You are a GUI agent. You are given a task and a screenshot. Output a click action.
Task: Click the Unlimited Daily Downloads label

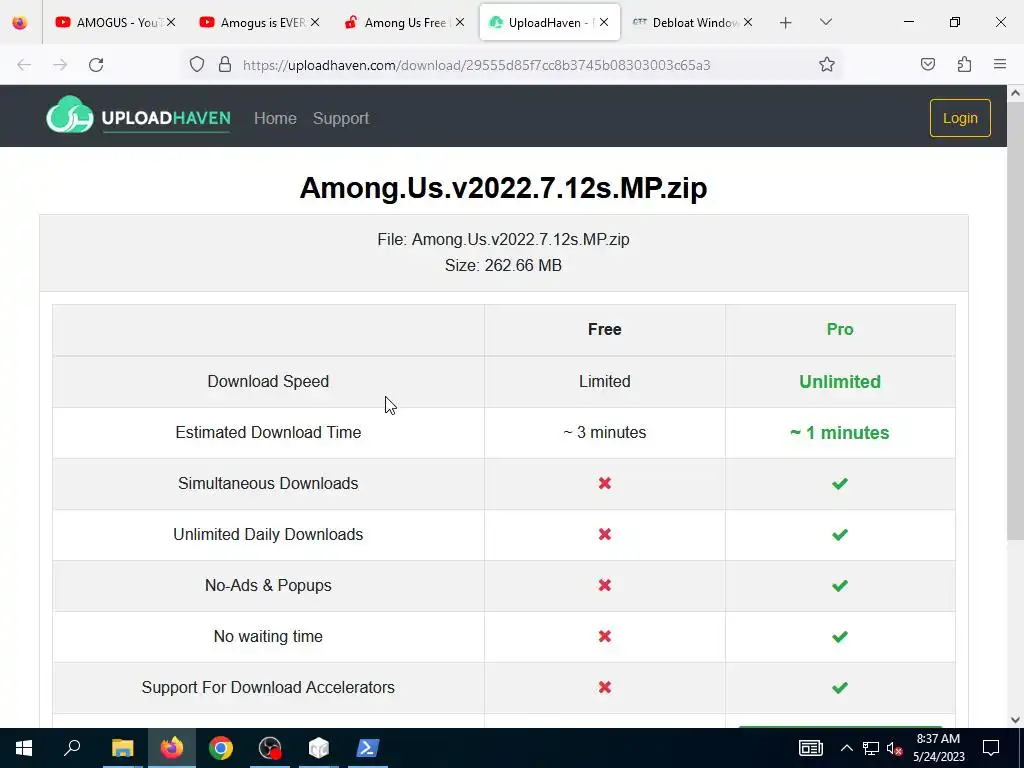(268, 534)
